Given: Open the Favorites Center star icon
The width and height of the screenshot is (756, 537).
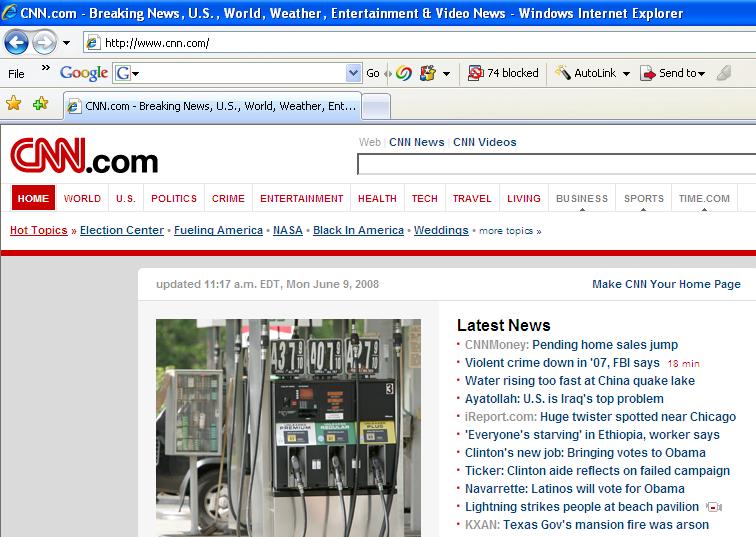Looking at the screenshot, I should coord(14,104).
